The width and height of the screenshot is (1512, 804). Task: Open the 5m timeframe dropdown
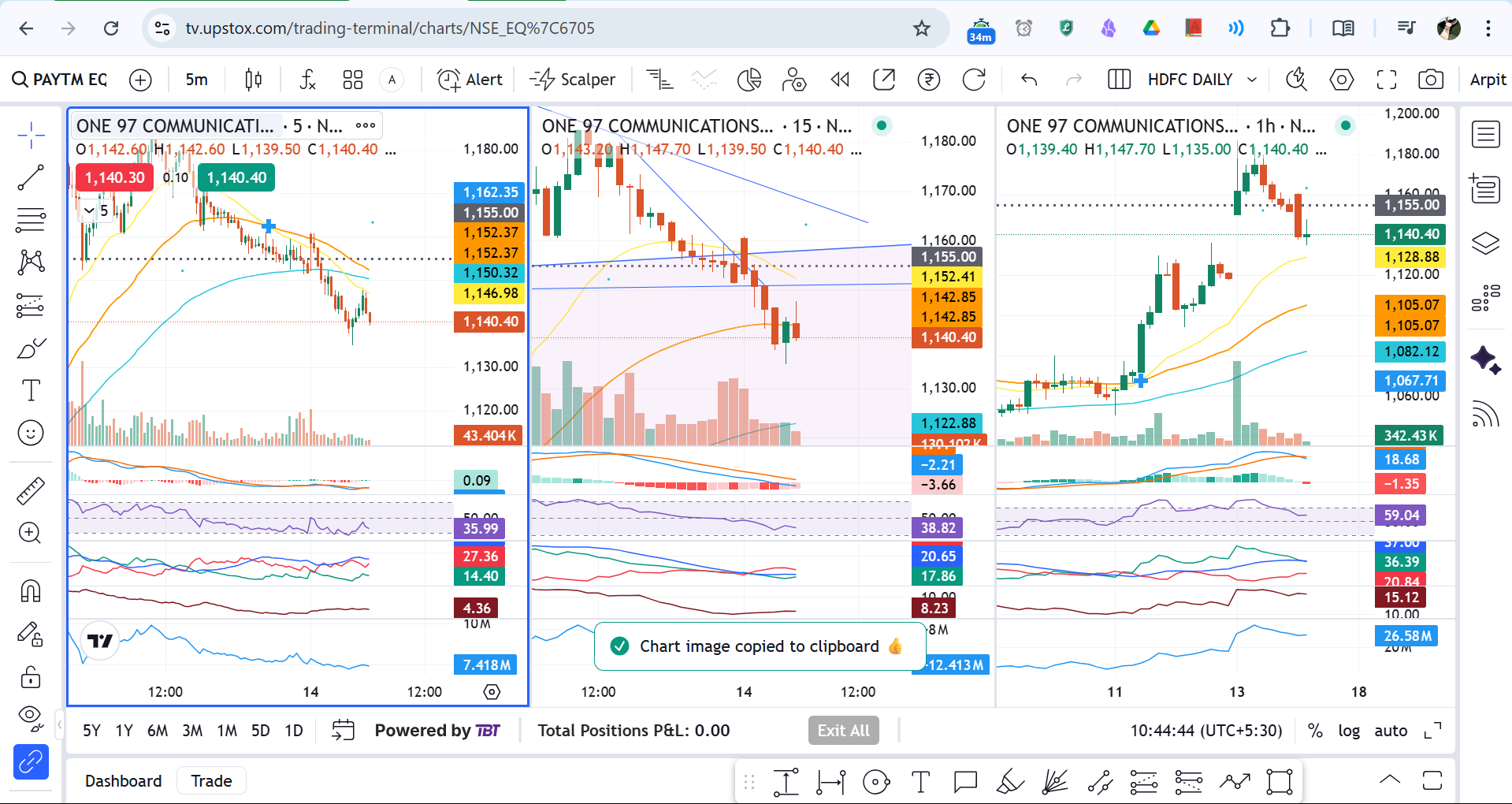pyautogui.click(x=197, y=80)
